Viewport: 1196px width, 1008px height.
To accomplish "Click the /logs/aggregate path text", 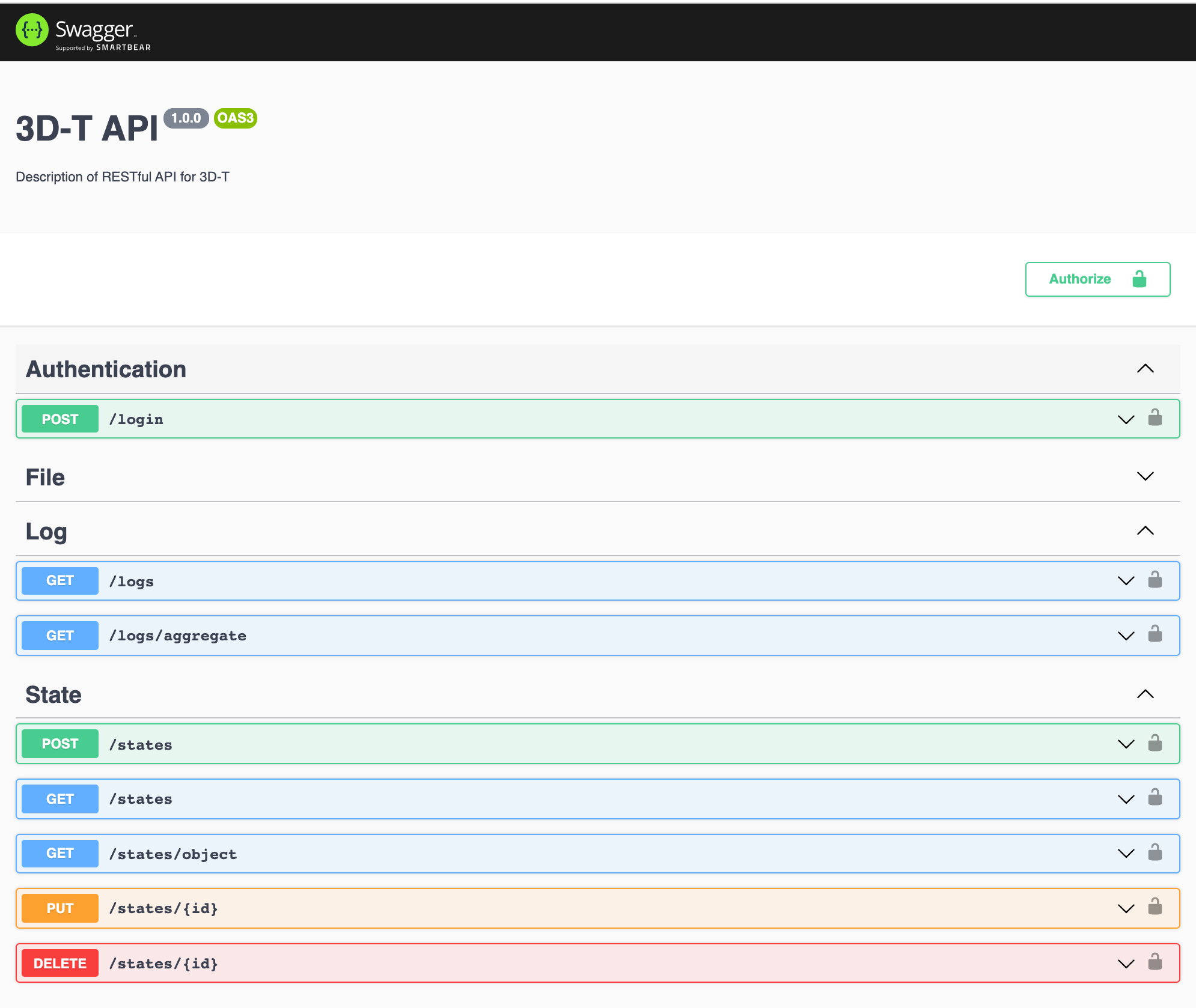I will pos(178,636).
